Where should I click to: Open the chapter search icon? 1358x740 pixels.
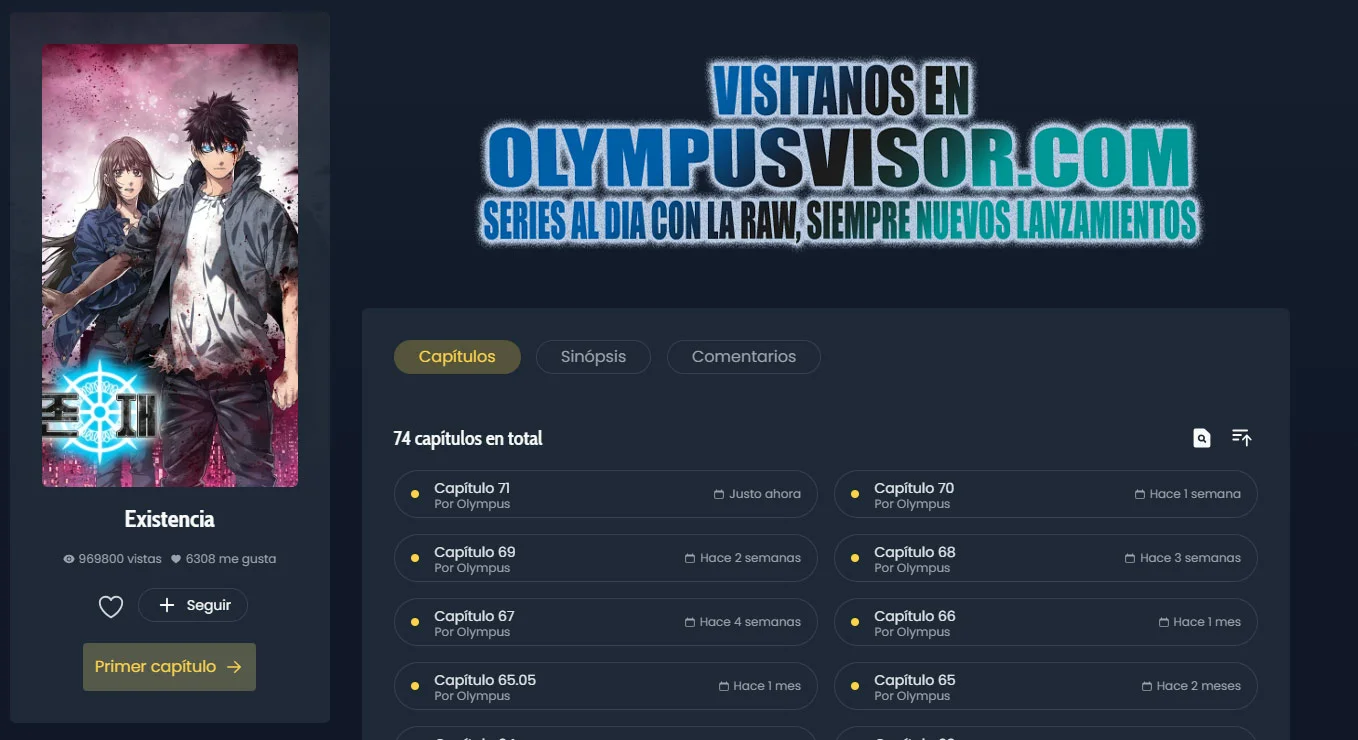point(1202,438)
